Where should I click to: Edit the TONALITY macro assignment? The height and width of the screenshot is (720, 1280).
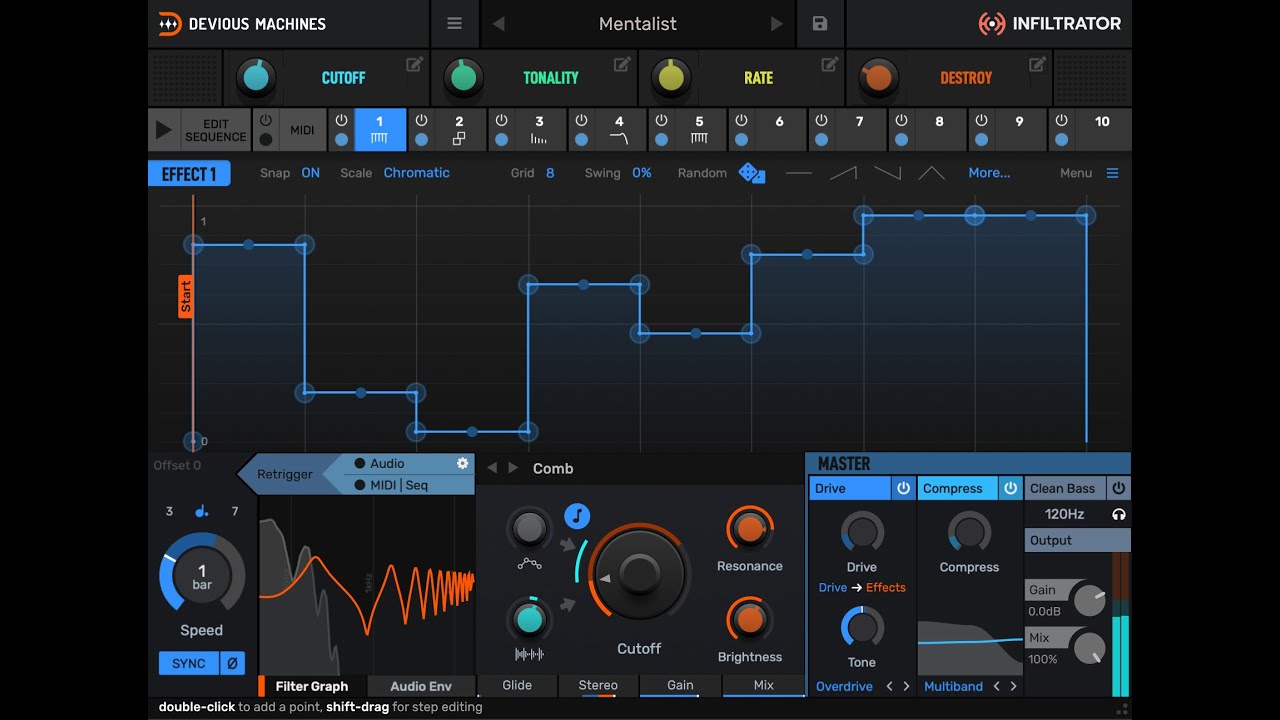(x=622, y=64)
